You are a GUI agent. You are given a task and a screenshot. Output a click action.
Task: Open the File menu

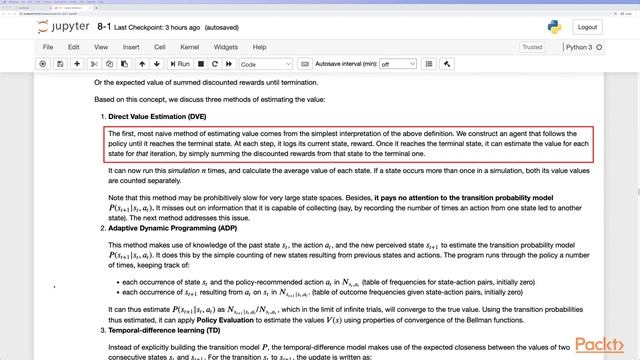[x=48, y=47]
